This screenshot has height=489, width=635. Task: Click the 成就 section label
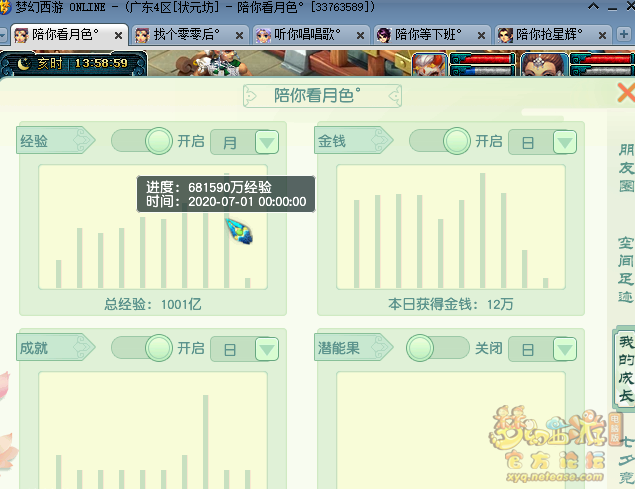tap(56, 348)
